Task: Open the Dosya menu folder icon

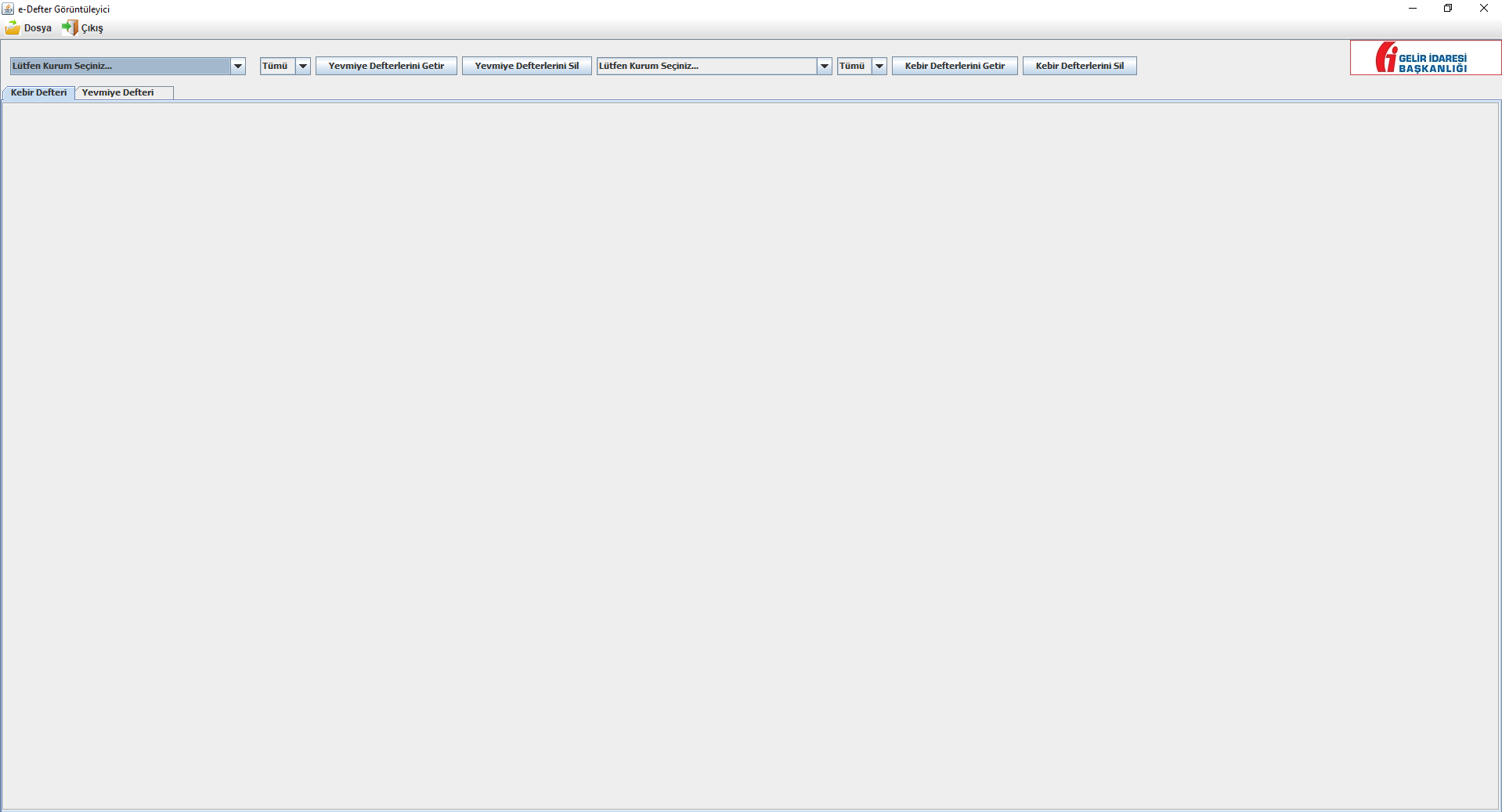Action: click(13, 28)
